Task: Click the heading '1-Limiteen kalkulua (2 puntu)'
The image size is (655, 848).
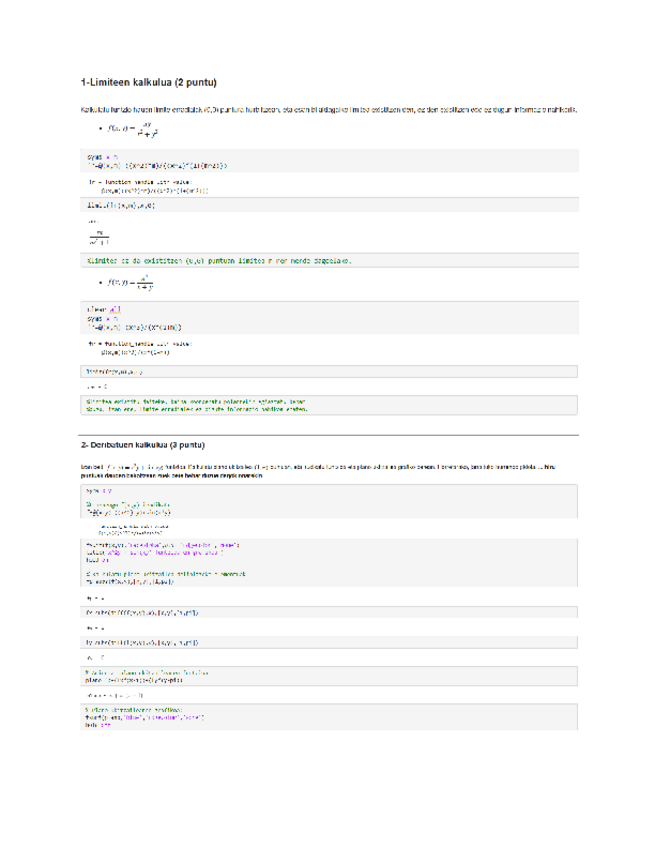Action: pyautogui.click(x=149, y=80)
